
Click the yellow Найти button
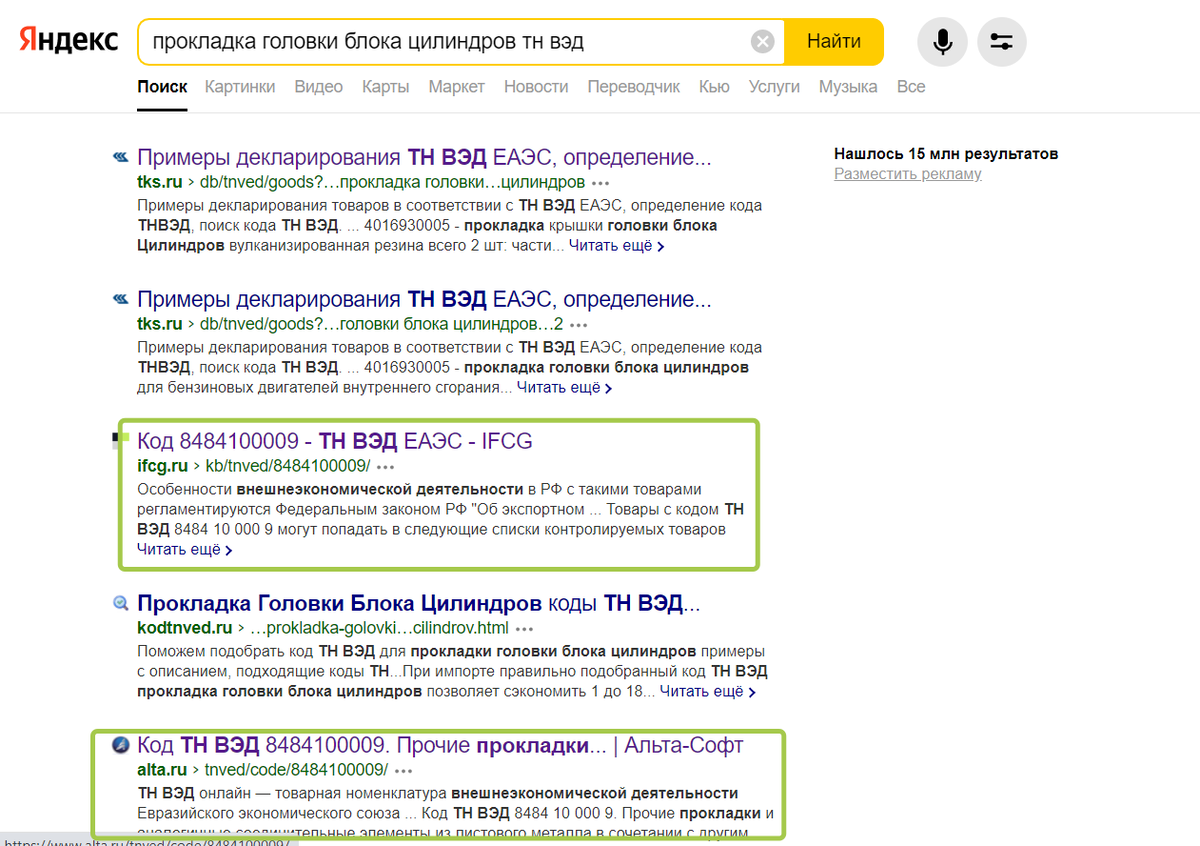[x=834, y=42]
